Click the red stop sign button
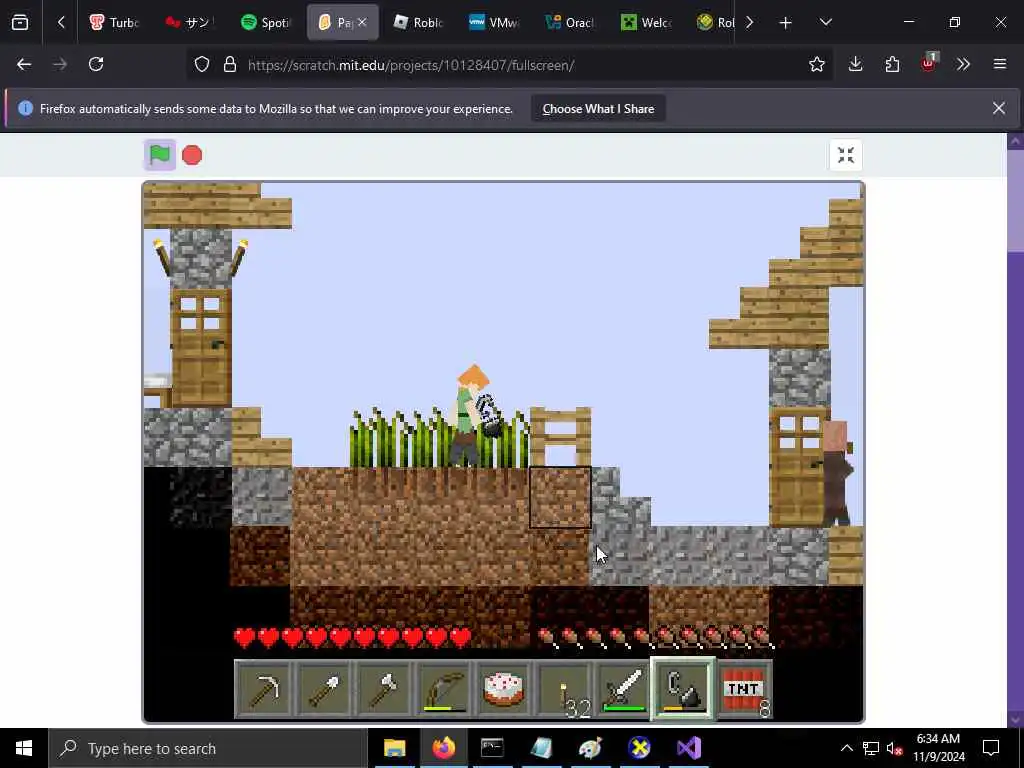The image size is (1024, 768). click(x=192, y=155)
